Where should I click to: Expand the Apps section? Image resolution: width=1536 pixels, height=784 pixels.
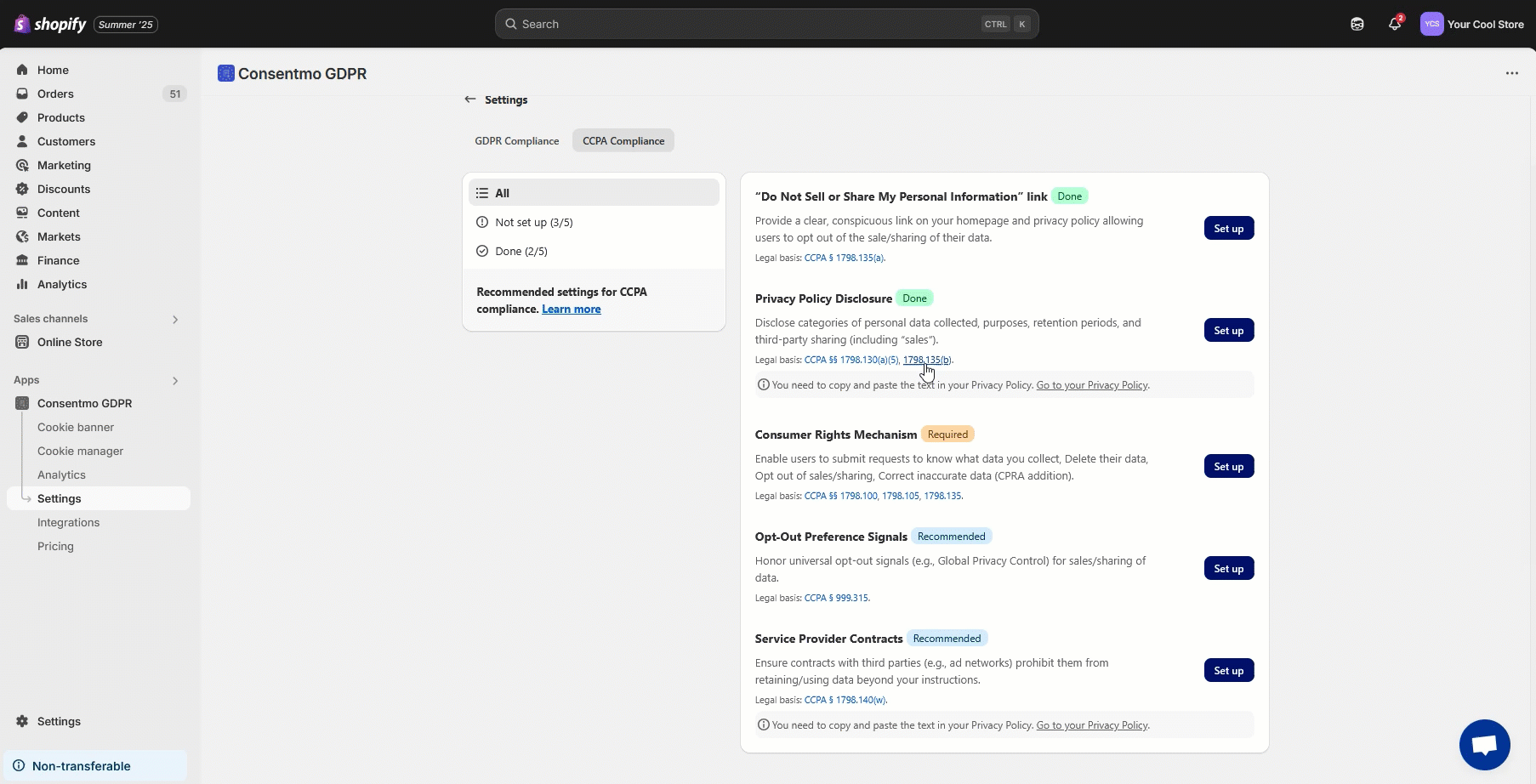click(x=175, y=381)
